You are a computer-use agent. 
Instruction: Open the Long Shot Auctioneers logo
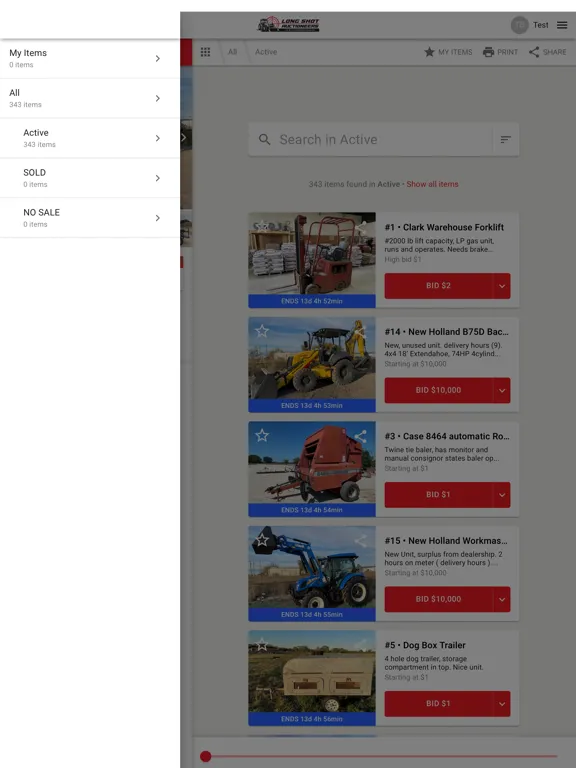click(288, 24)
